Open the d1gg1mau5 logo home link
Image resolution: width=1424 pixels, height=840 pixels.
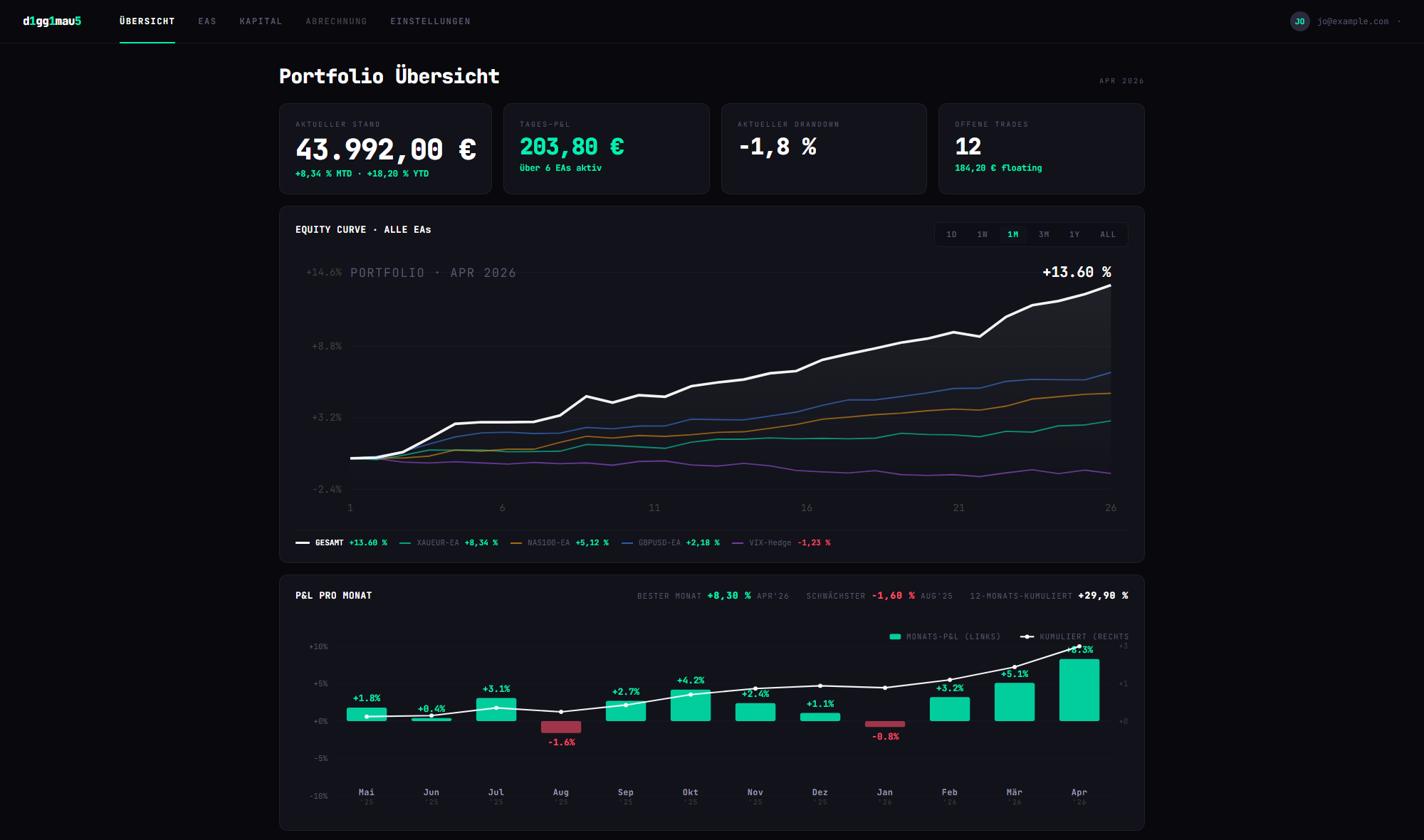coord(52,21)
